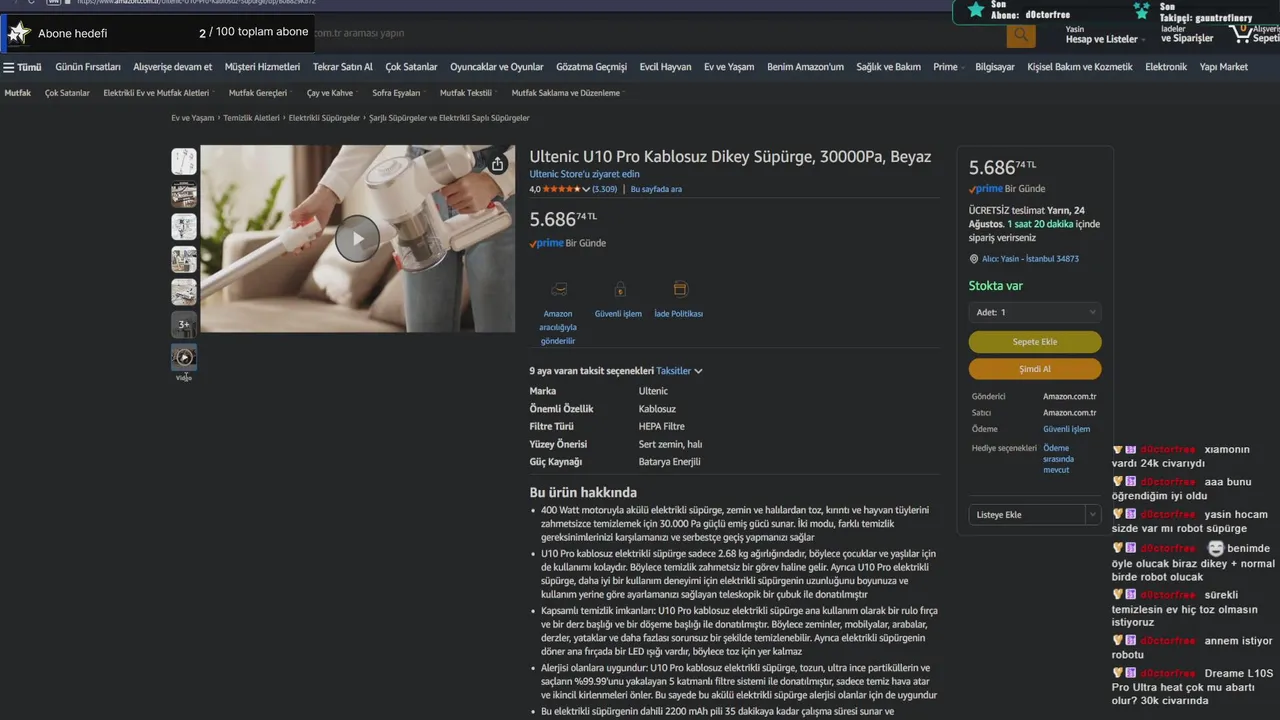
Task: Select the fifth product thumbnail image
Action: (x=184, y=292)
